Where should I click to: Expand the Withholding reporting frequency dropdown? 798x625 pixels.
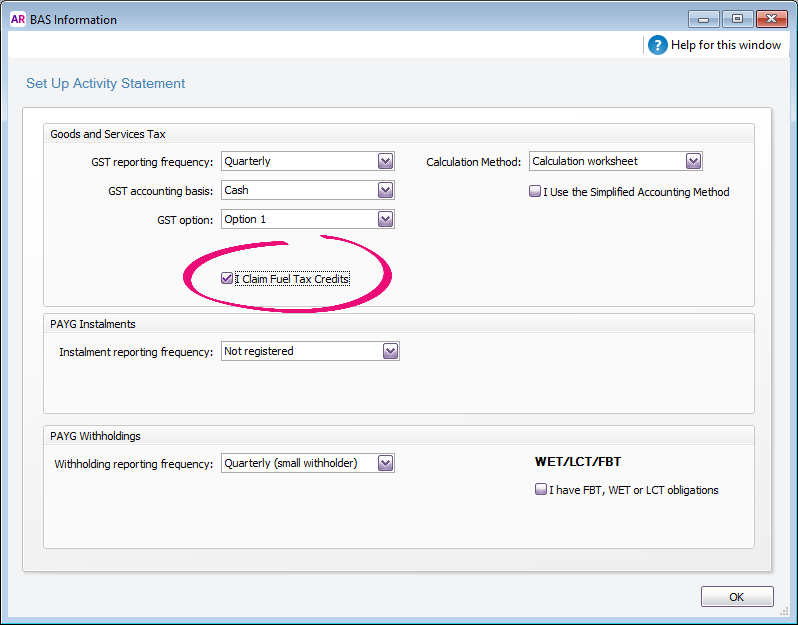tap(385, 463)
